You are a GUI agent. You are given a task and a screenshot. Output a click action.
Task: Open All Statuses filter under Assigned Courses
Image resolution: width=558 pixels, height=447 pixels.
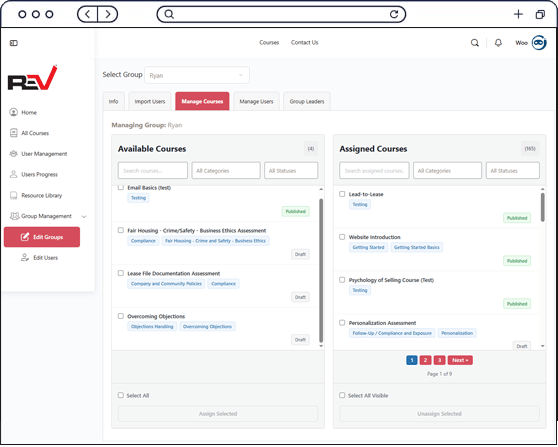[512, 170]
